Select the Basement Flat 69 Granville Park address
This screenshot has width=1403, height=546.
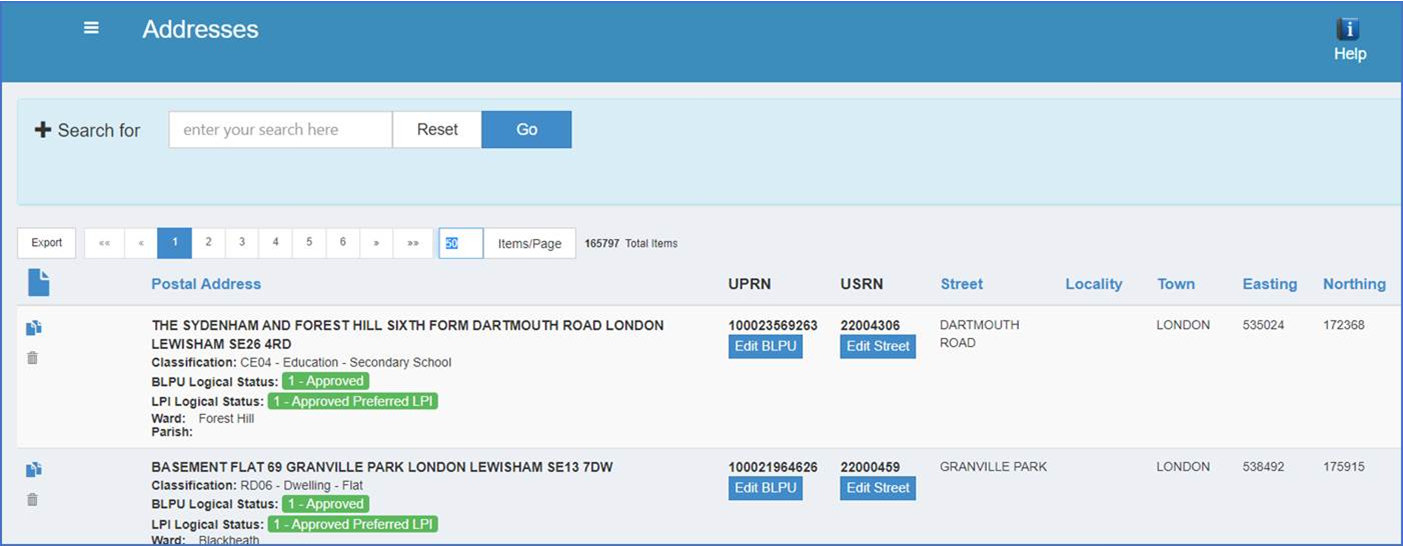382,467
